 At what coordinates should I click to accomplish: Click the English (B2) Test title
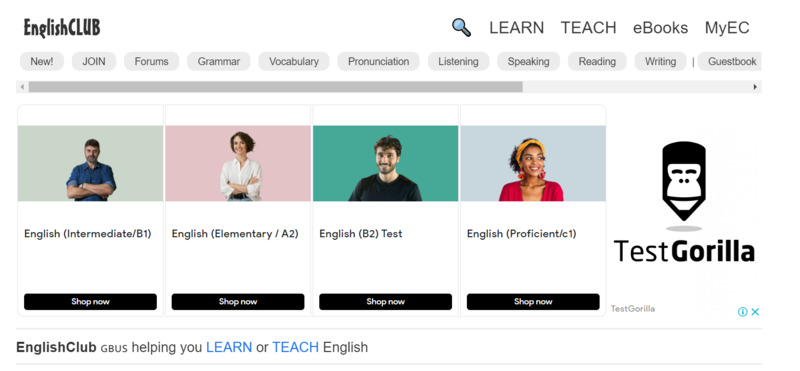361,234
